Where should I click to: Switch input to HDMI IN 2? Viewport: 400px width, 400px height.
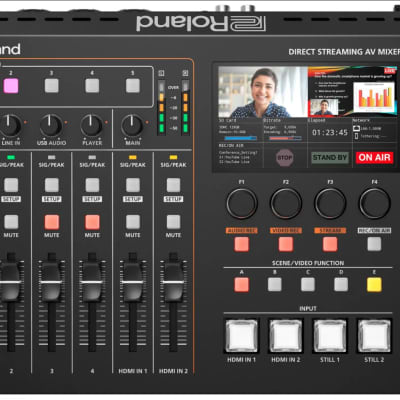pos(286,336)
